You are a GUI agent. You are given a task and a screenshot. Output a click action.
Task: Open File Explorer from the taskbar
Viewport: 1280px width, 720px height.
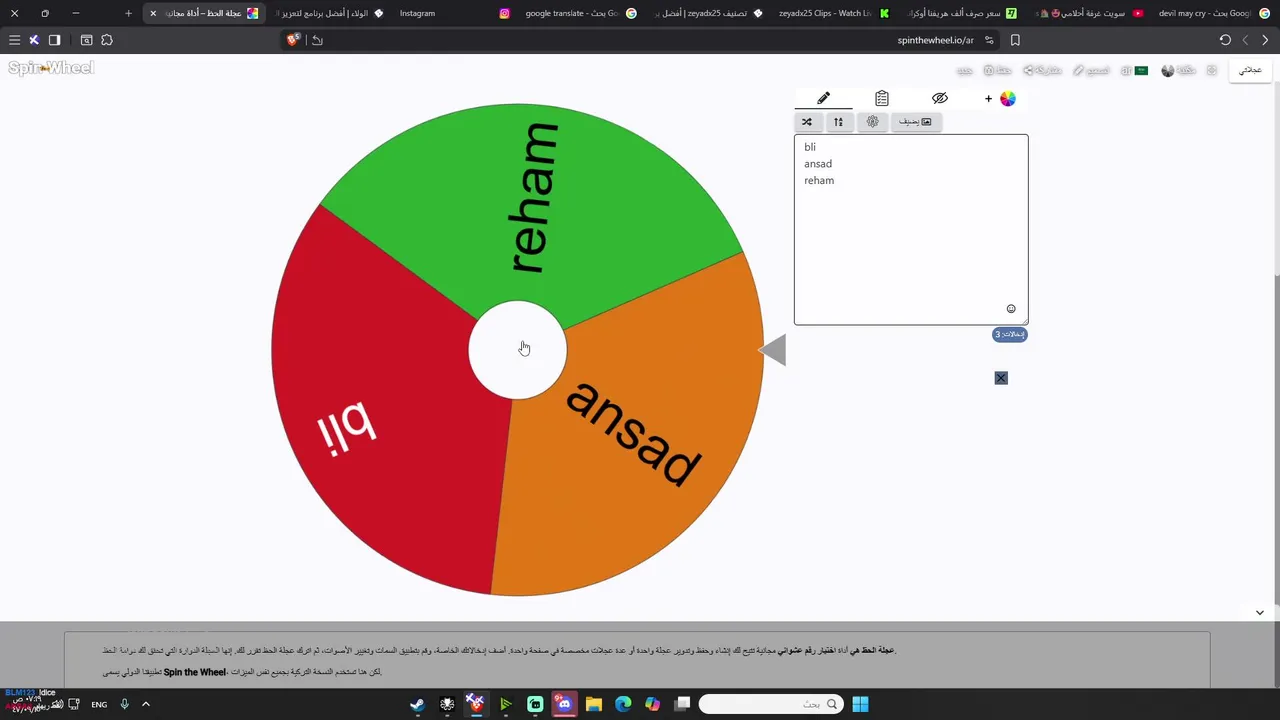[x=593, y=704]
